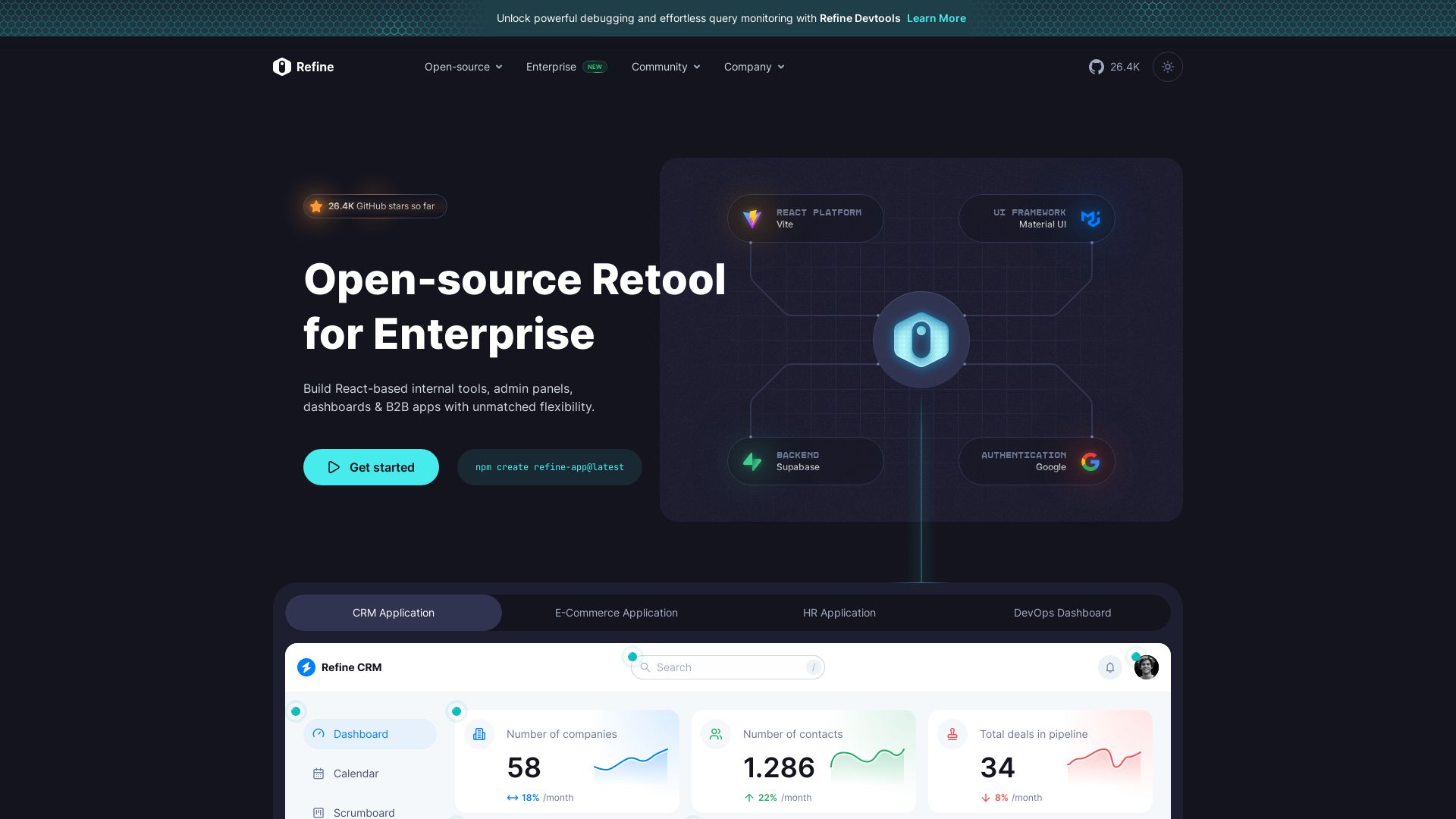The width and height of the screenshot is (1456, 819).
Task: Expand the Open-source dropdown menu
Action: pyautogui.click(x=463, y=67)
